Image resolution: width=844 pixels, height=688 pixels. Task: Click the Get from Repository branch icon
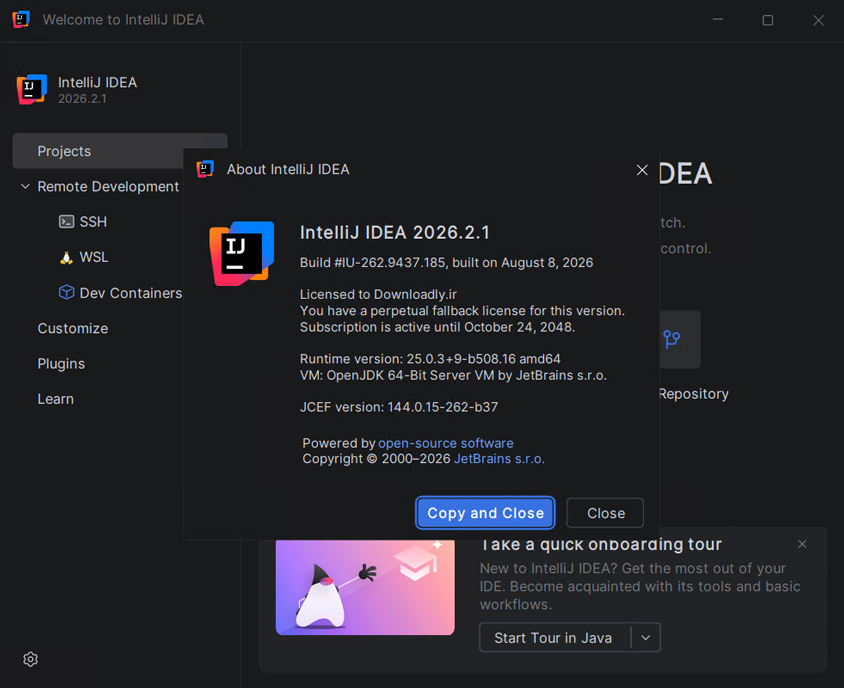pos(671,339)
